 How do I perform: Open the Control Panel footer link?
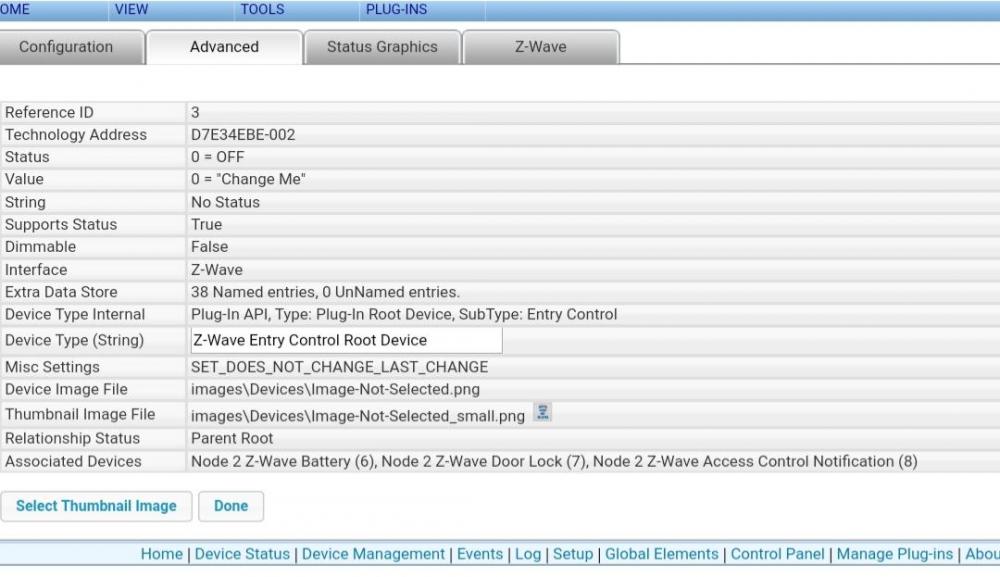(x=778, y=554)
